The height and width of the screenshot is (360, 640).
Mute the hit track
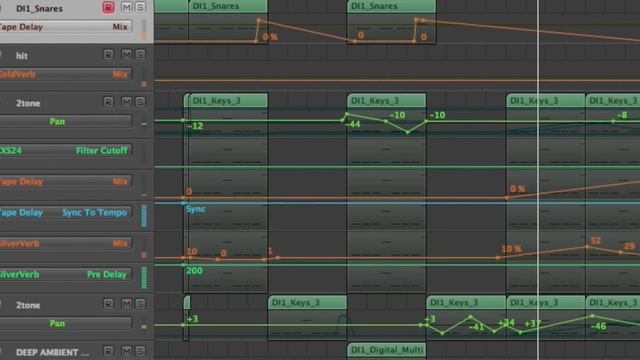[127, 55]
